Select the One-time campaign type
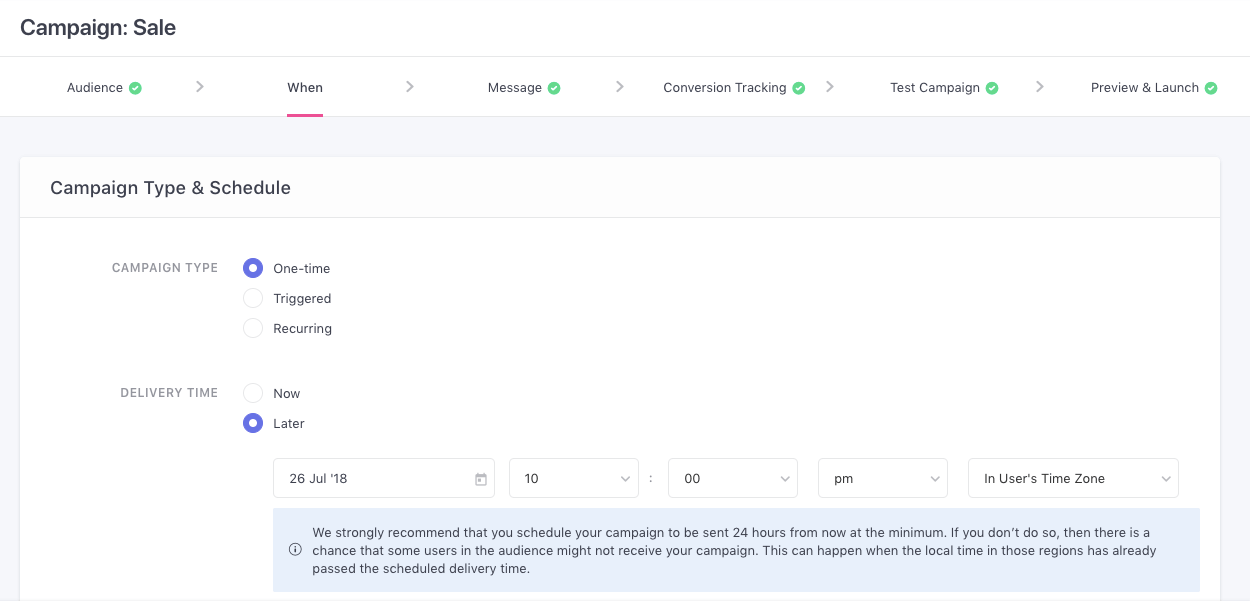1250x601 pixels. click(253, 268)
